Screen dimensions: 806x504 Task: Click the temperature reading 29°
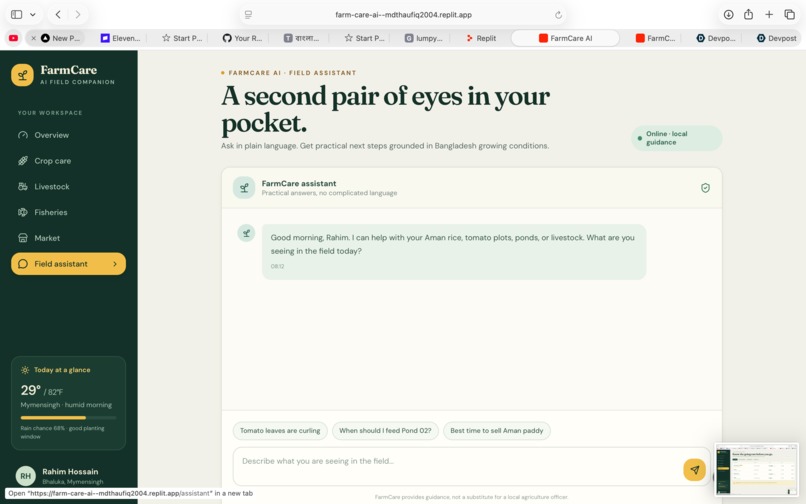point(30,390)
